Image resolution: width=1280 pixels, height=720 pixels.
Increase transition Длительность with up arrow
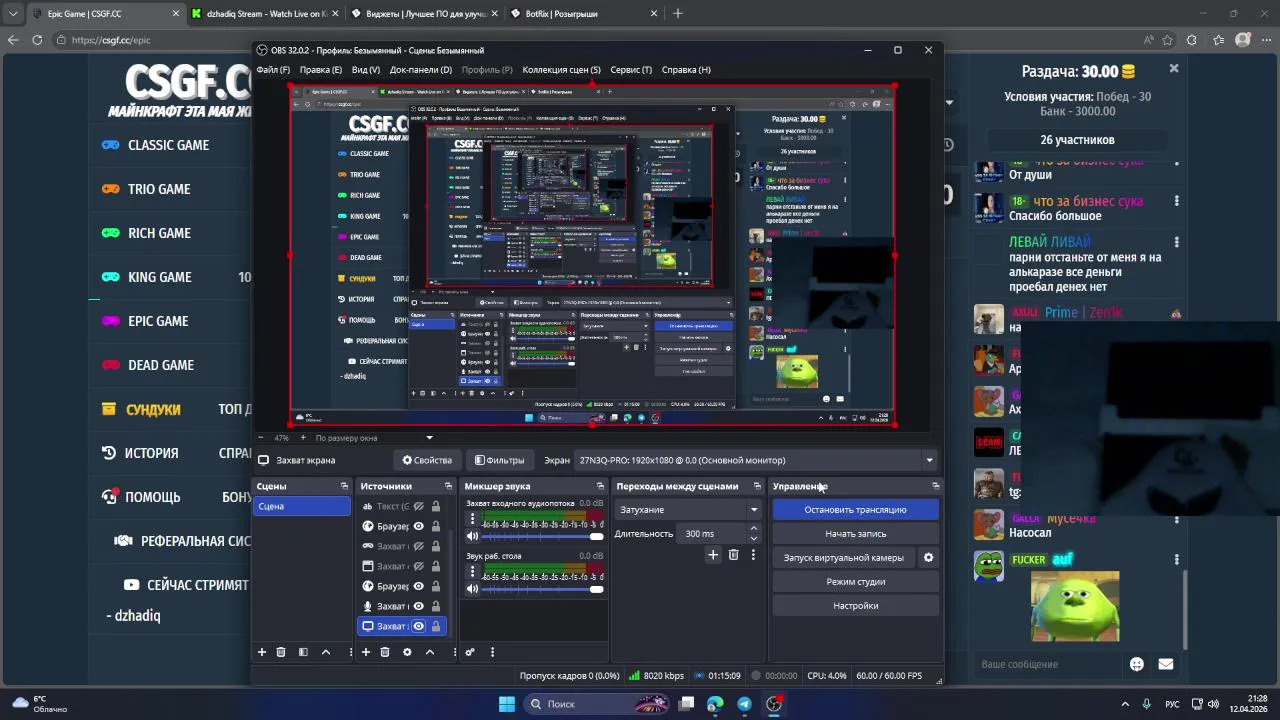[x=753, y=530]
